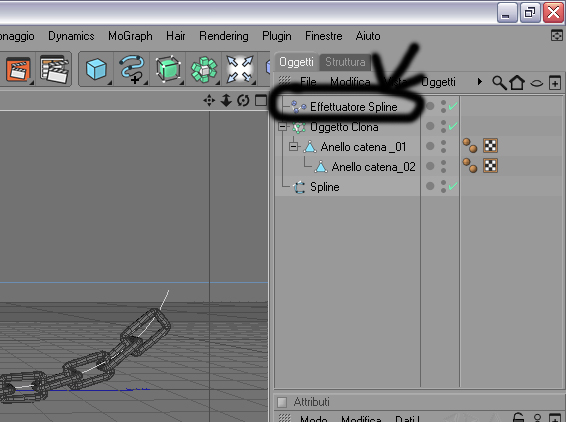Switch to the Struttura tab
This screenshot has width=566, height=422.
coord(345,62)
